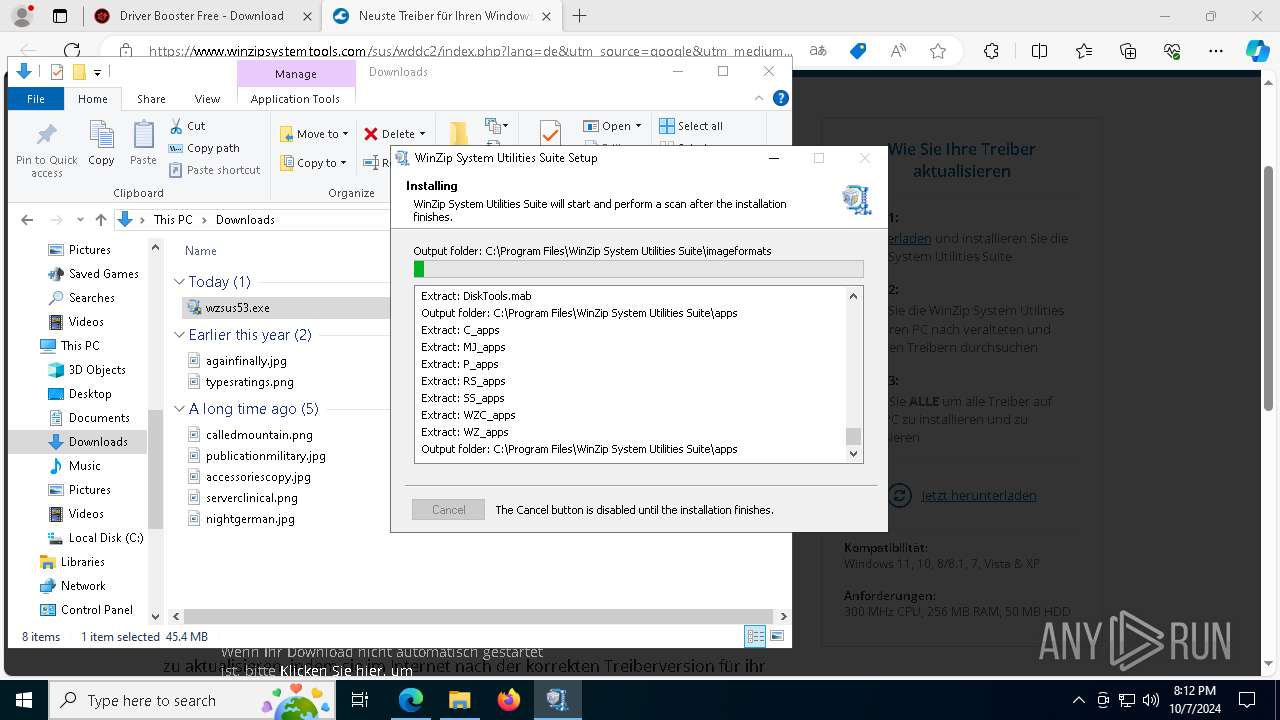The height and width of the screenshot is (720, 1280).
Task: Click the disabled Cancel button in Setup
Action: pyautogui.click(x=448, y=510)
